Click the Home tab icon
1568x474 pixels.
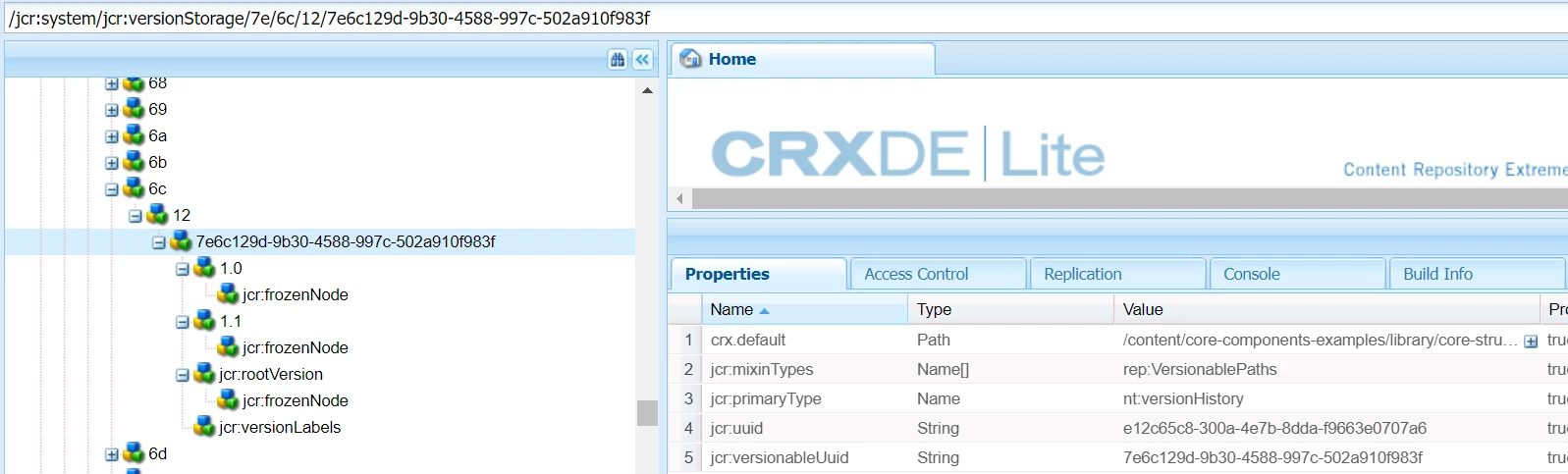[x=691, y=59]
